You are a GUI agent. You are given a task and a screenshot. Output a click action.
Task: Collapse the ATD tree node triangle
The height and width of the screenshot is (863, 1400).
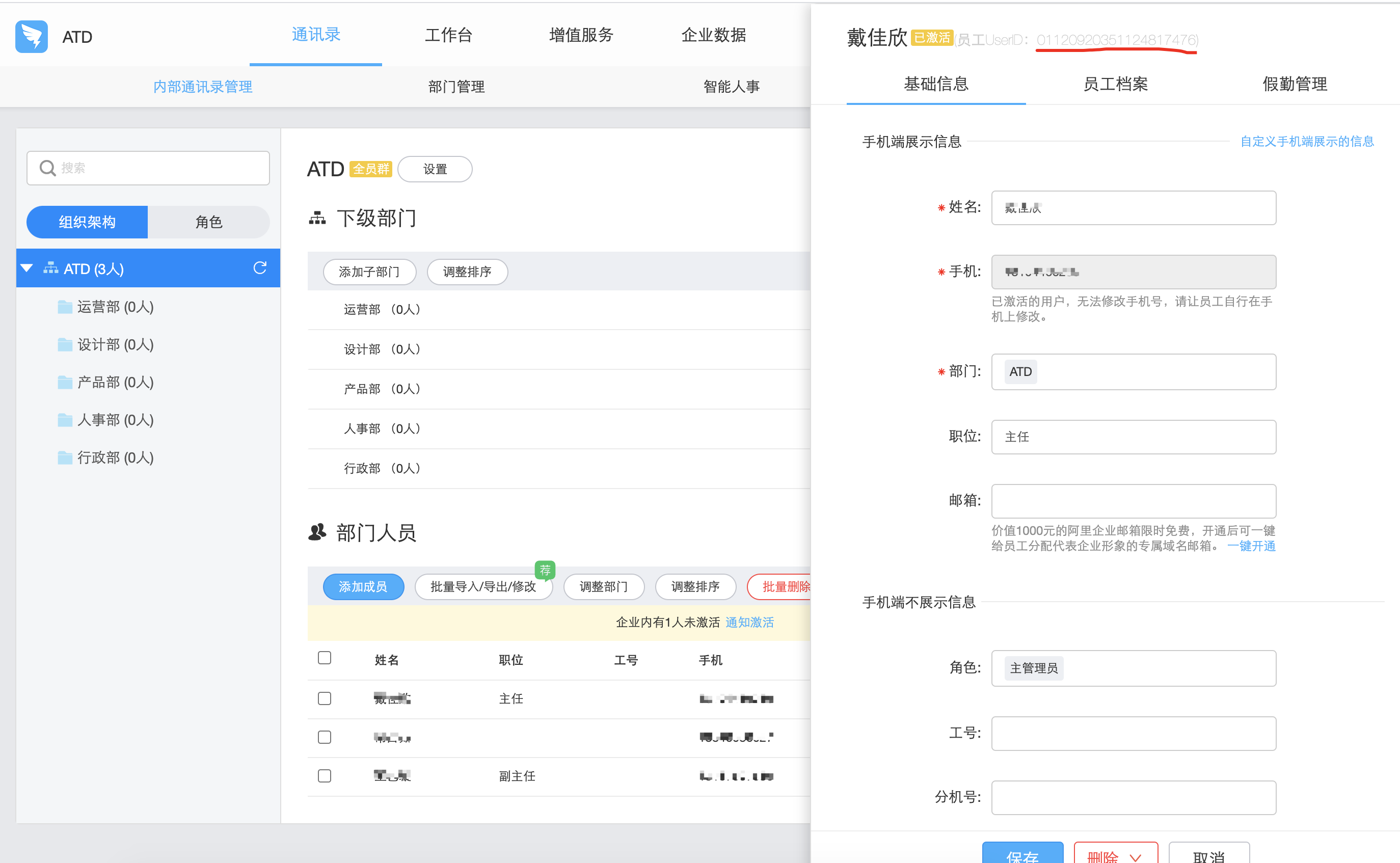click(x=27, y=268)
